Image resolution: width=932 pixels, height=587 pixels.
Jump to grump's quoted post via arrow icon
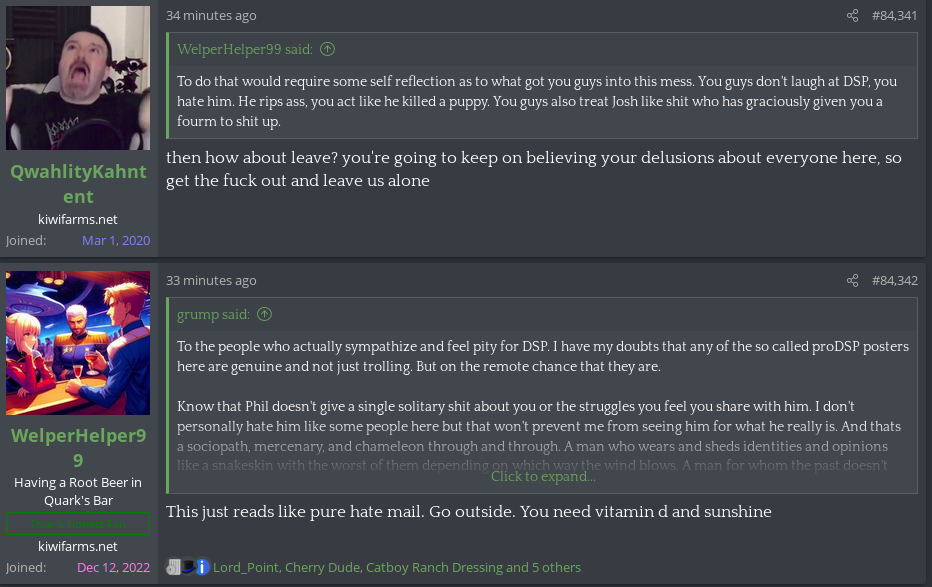point(265,314)
